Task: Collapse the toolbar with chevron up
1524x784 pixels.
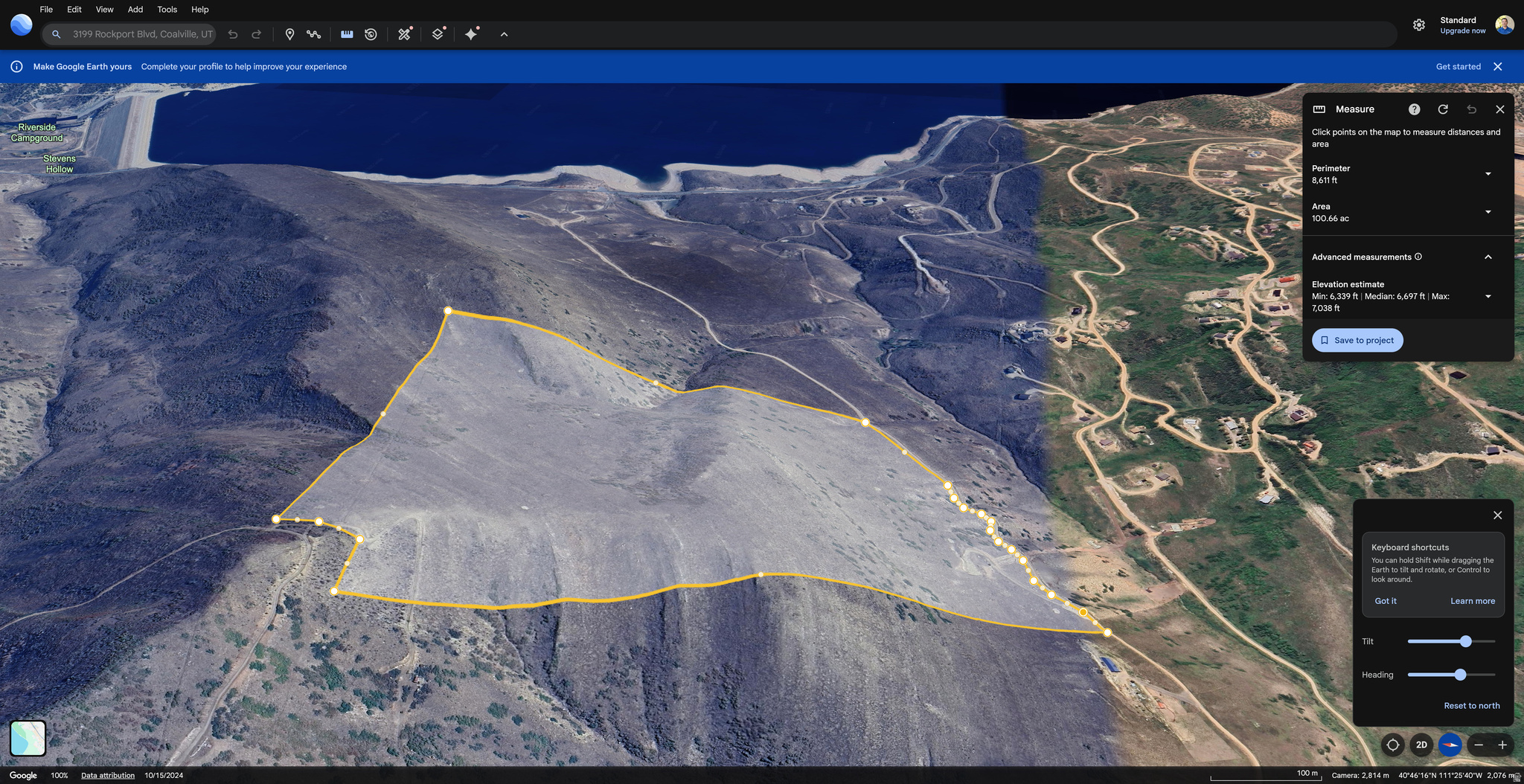Action: click(x=504, y=34)
